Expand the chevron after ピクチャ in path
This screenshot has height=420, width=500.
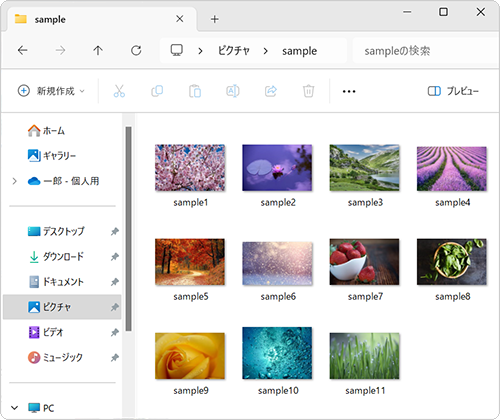pyautogui.click(x=266, y=51)
